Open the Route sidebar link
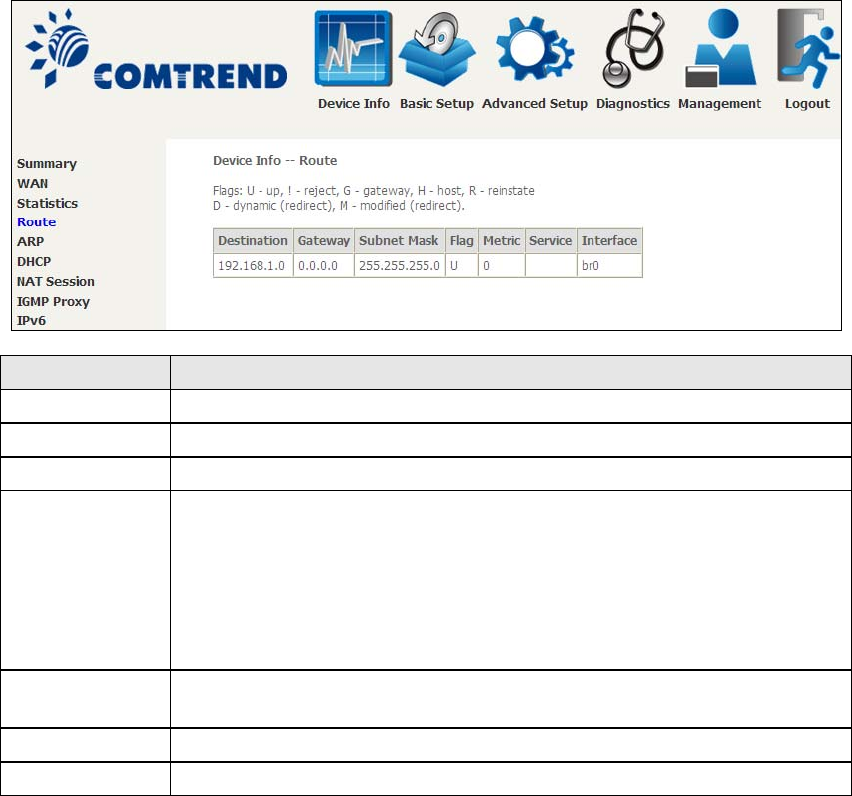This screenshot has width=852, height=796. click(x=36, y=222)
